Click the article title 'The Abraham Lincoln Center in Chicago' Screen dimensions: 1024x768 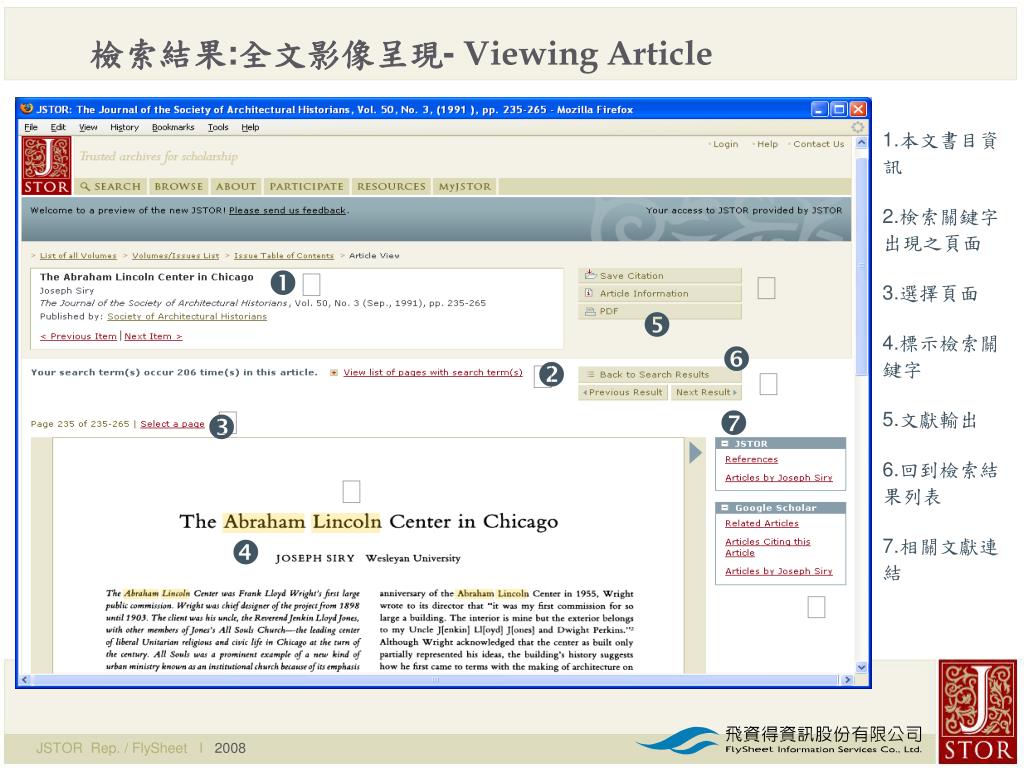[x=146, y=277]
